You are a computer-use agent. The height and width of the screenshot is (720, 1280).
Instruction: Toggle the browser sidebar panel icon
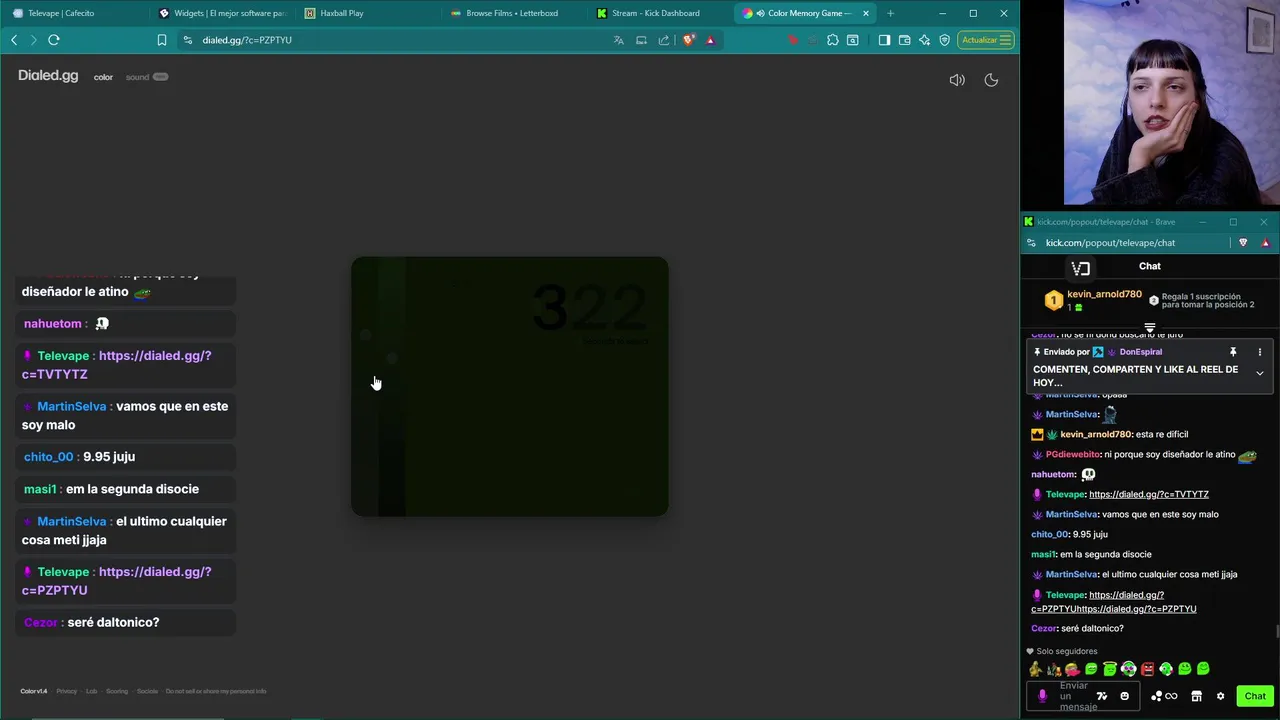point(884,40)
